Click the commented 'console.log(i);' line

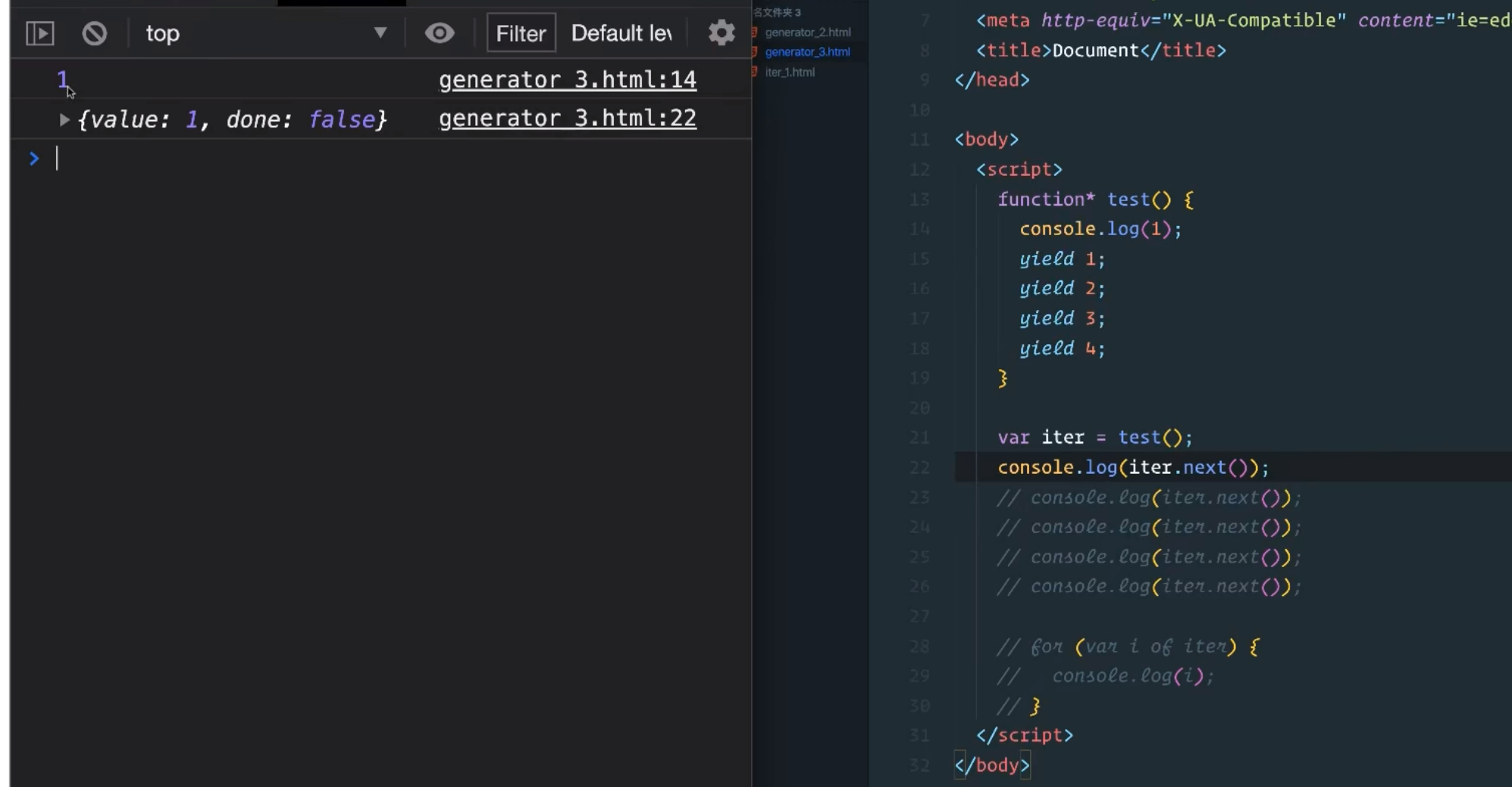click(1106, 676)
